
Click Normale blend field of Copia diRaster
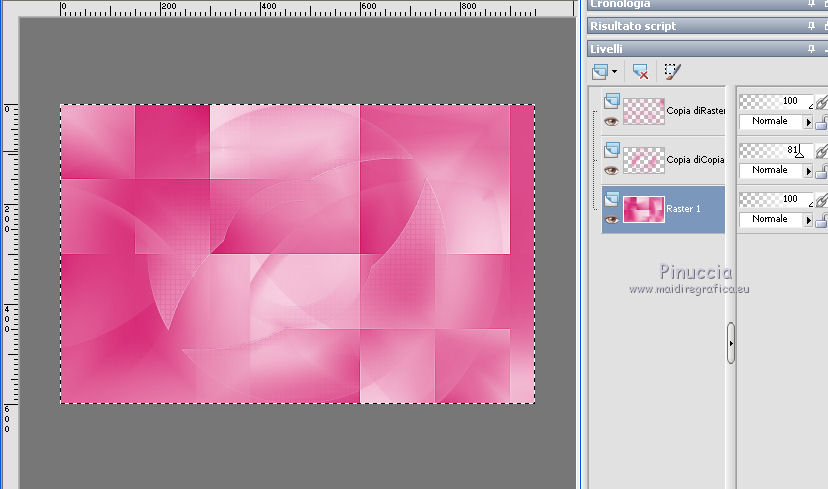771,121
